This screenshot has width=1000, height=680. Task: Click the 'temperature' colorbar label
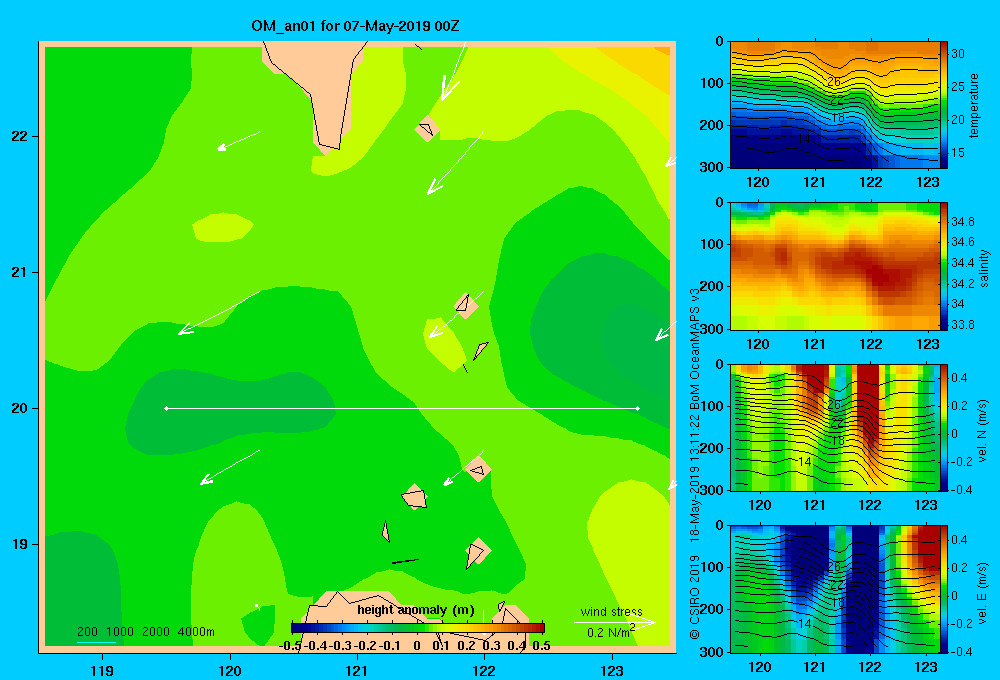pyautogui.click(x=974, y=105)
